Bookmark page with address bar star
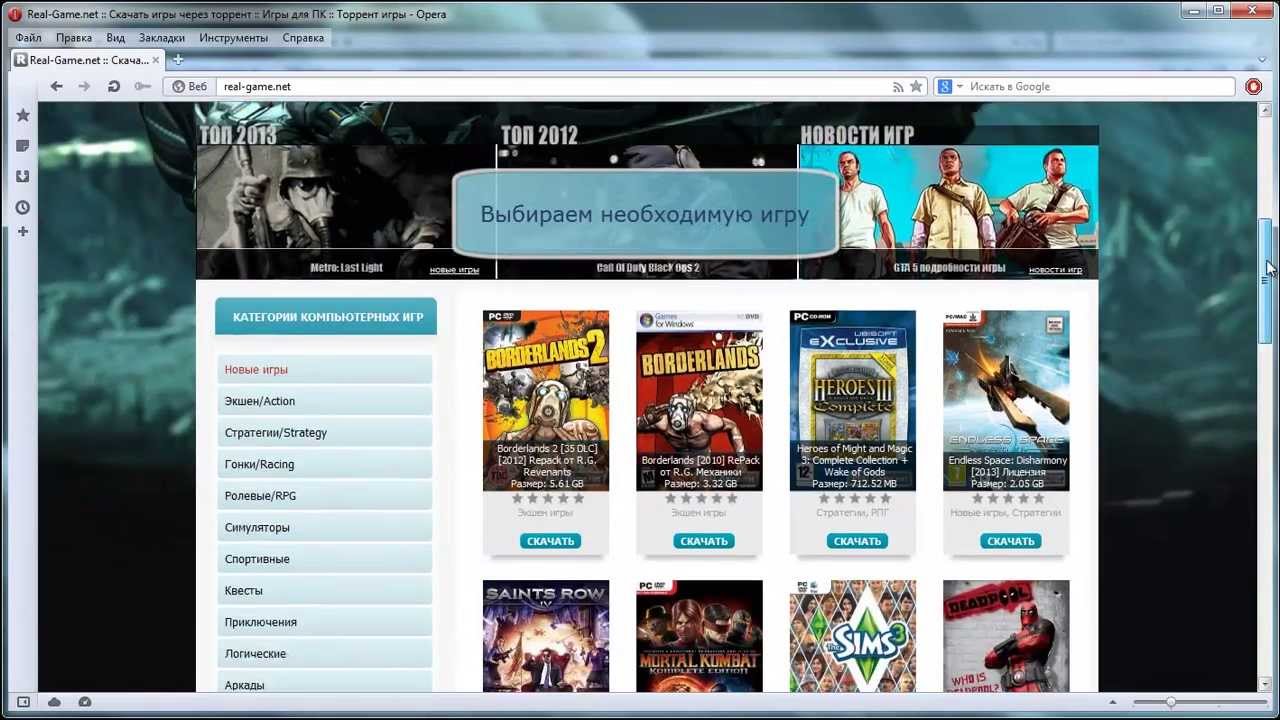The width and height of the screenshot is (1280, 720). pyautogui.click(x=916, y=86)
